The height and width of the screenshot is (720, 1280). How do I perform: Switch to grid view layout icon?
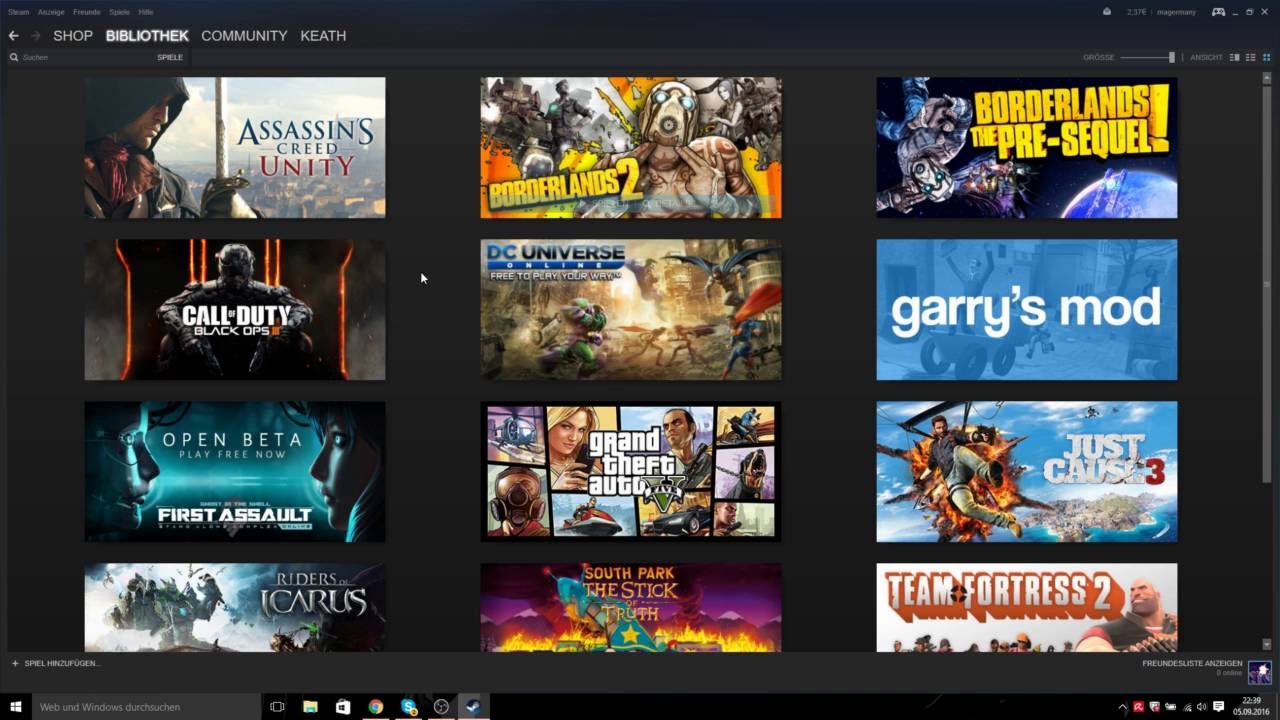click(1266, 57)
